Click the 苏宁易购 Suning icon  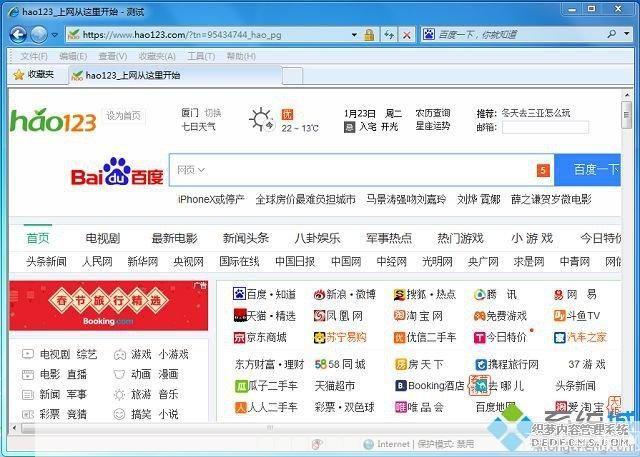[x=319, y=337]
